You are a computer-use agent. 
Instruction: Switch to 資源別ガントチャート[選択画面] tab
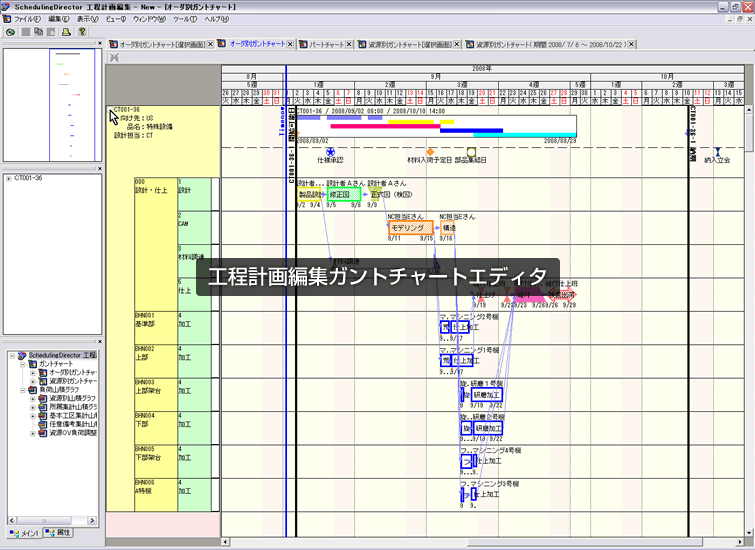coord(410,44)
